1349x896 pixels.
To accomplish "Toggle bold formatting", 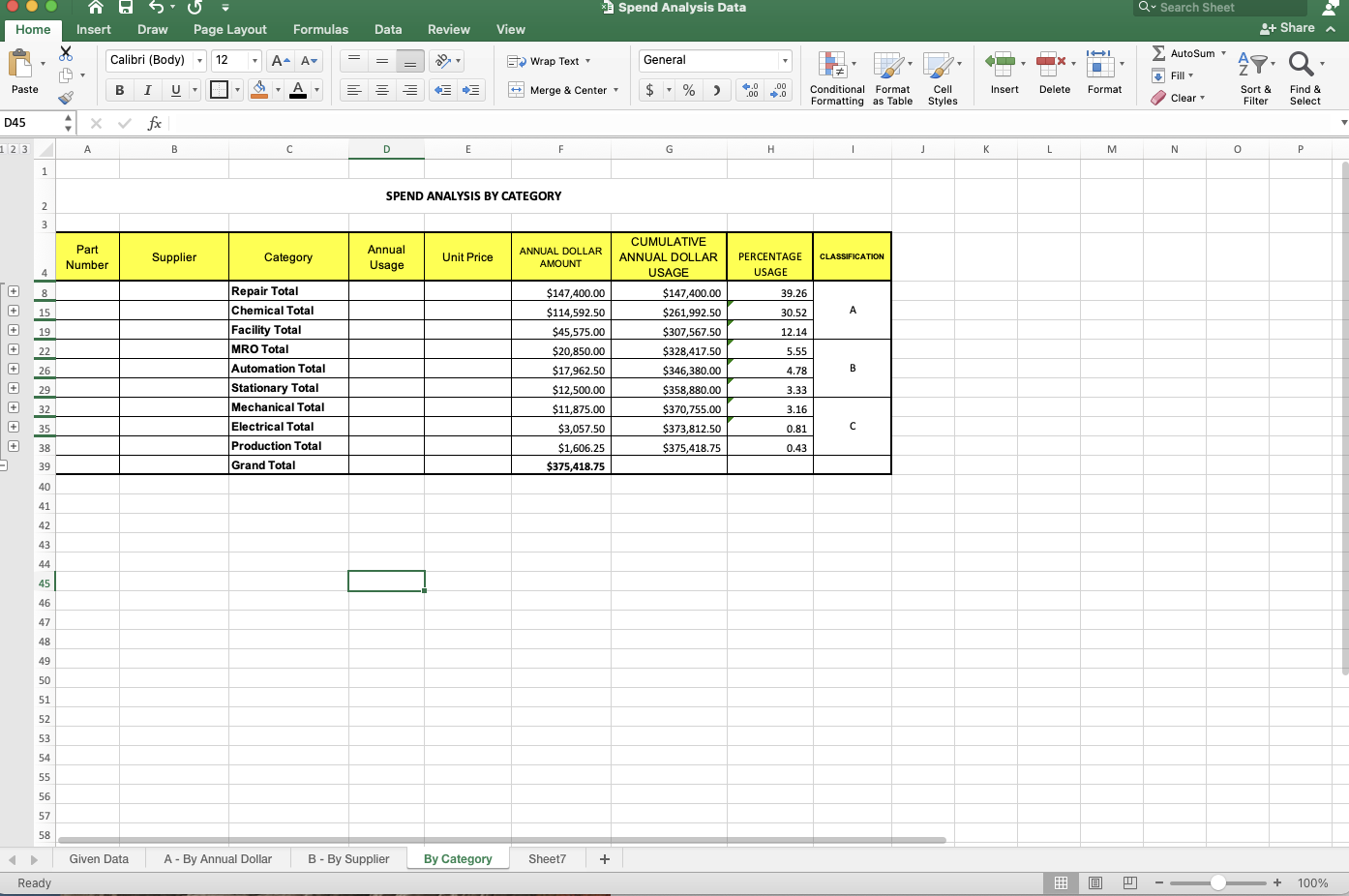I will click(119, 88).
